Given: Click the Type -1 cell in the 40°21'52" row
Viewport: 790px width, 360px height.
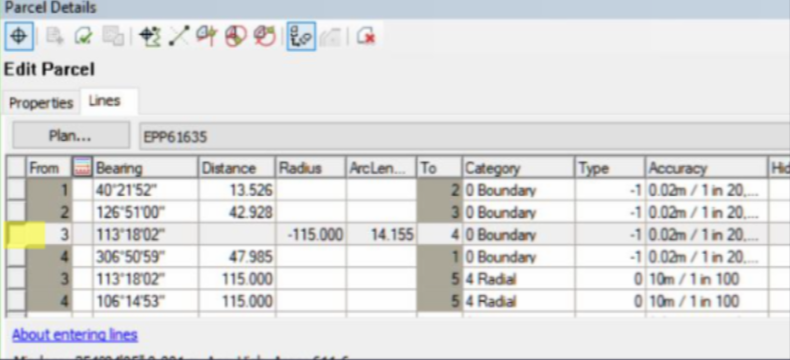Looking at the screenshot, I should click(x=609, y=190).
